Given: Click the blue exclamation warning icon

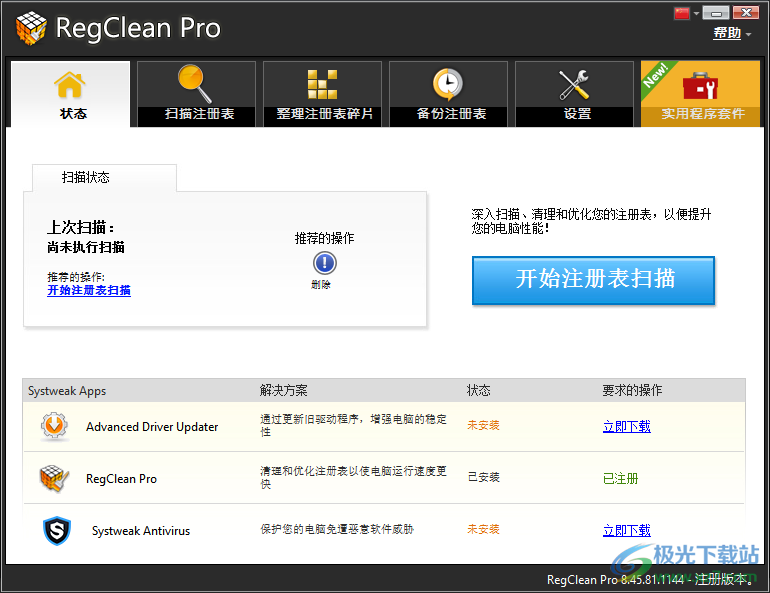Looking at the screenshot, I should pyautogui.click(x=325, y=263).
